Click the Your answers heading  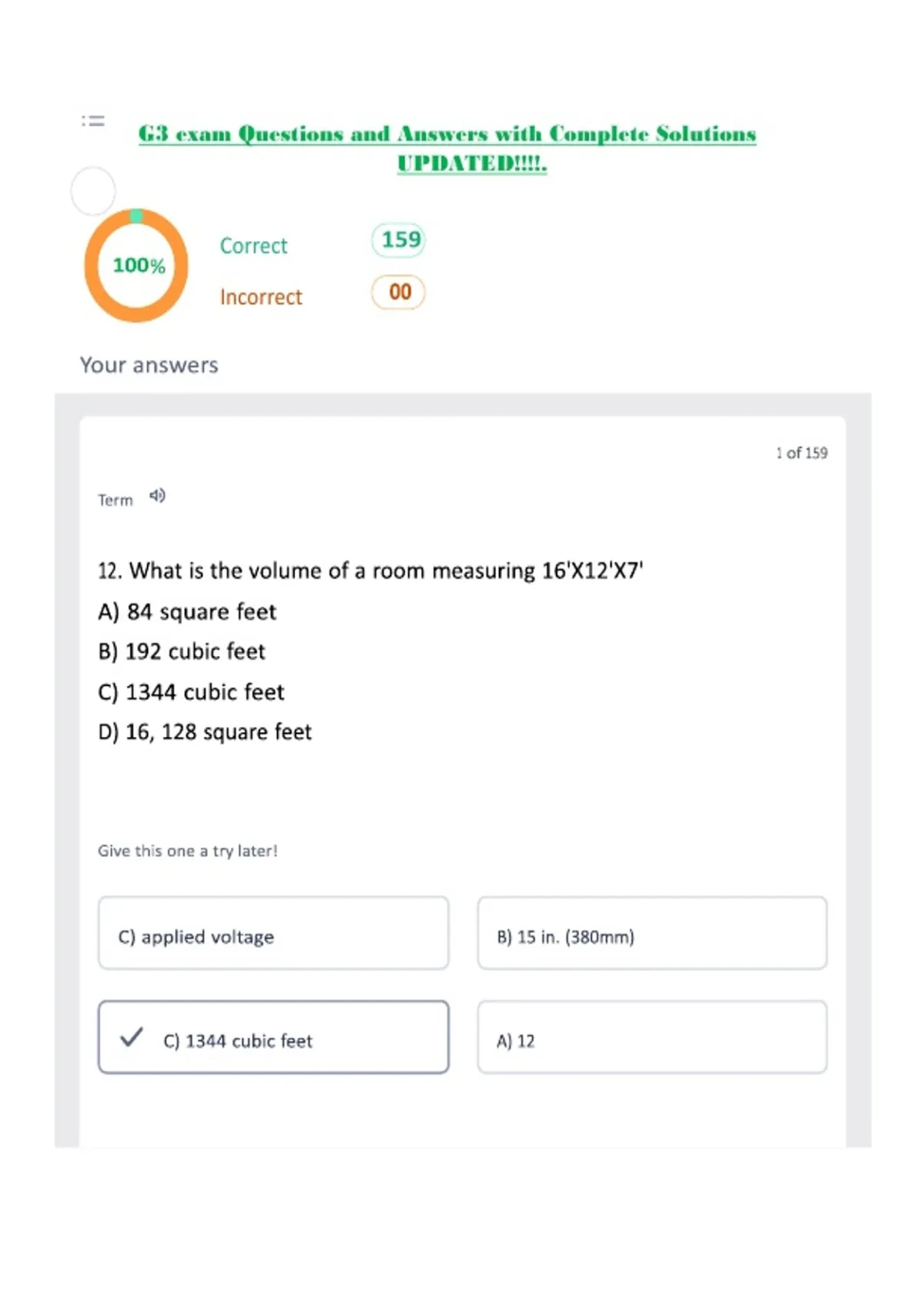pos(149,365)
